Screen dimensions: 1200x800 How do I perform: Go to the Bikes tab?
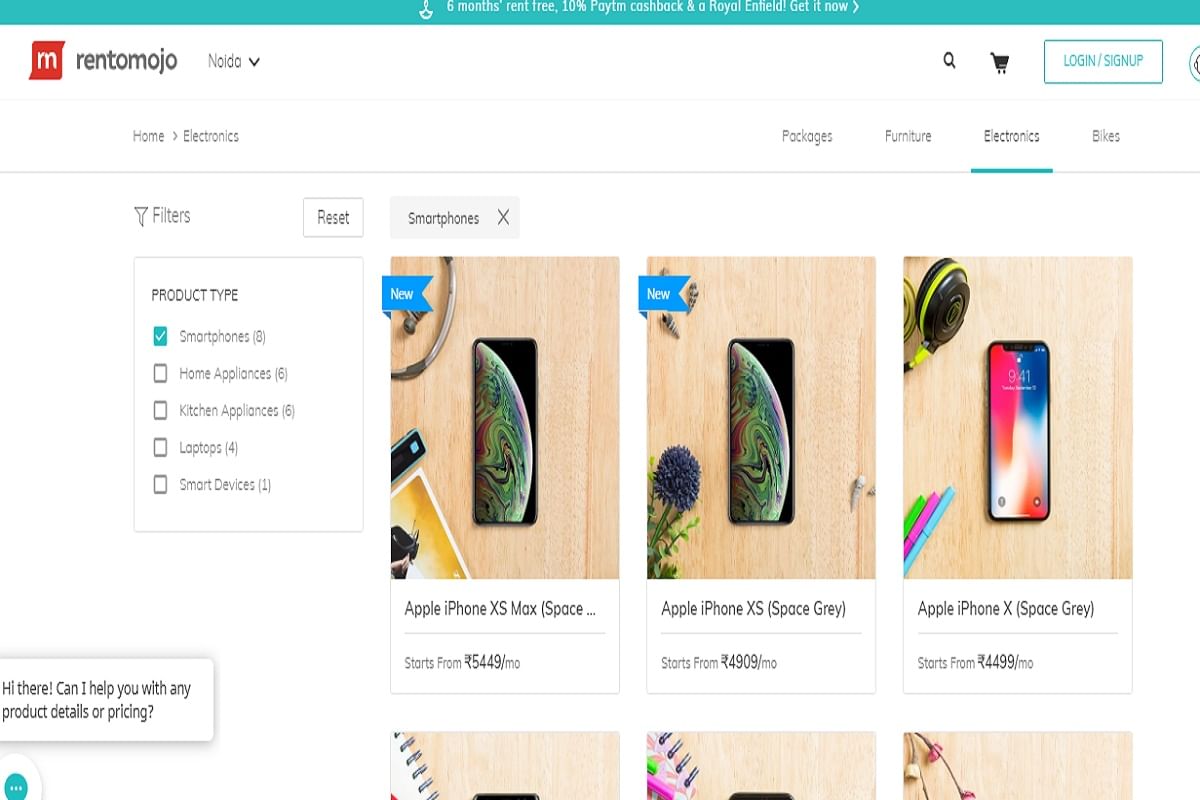[1106, 136]
